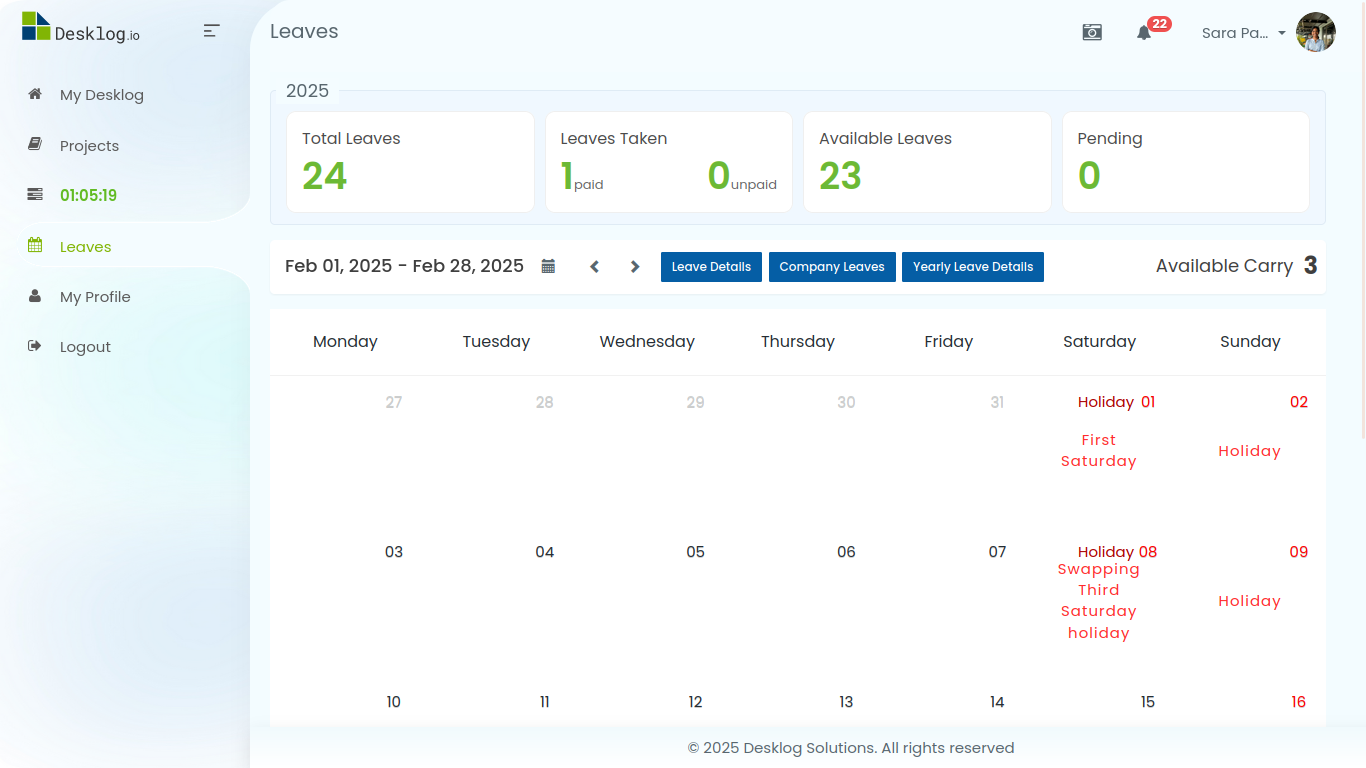Select the Logout menu item
This screenshot has height=768, width=1366.
[x=85, y=347]
